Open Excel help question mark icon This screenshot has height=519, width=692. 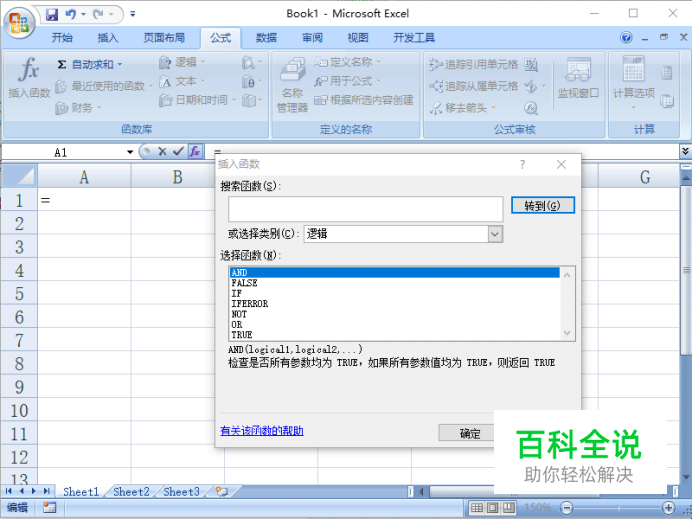point(626,38)
